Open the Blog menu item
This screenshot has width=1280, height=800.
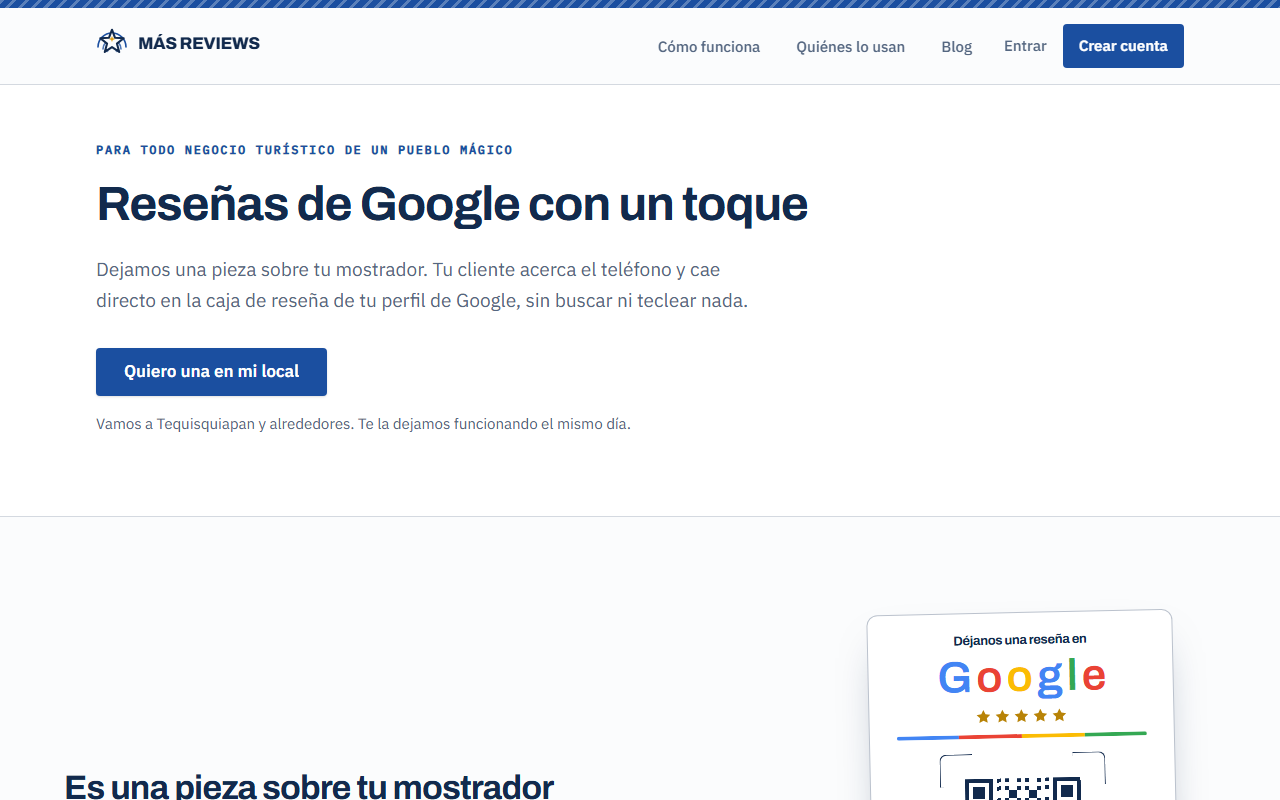pos(957,47)
